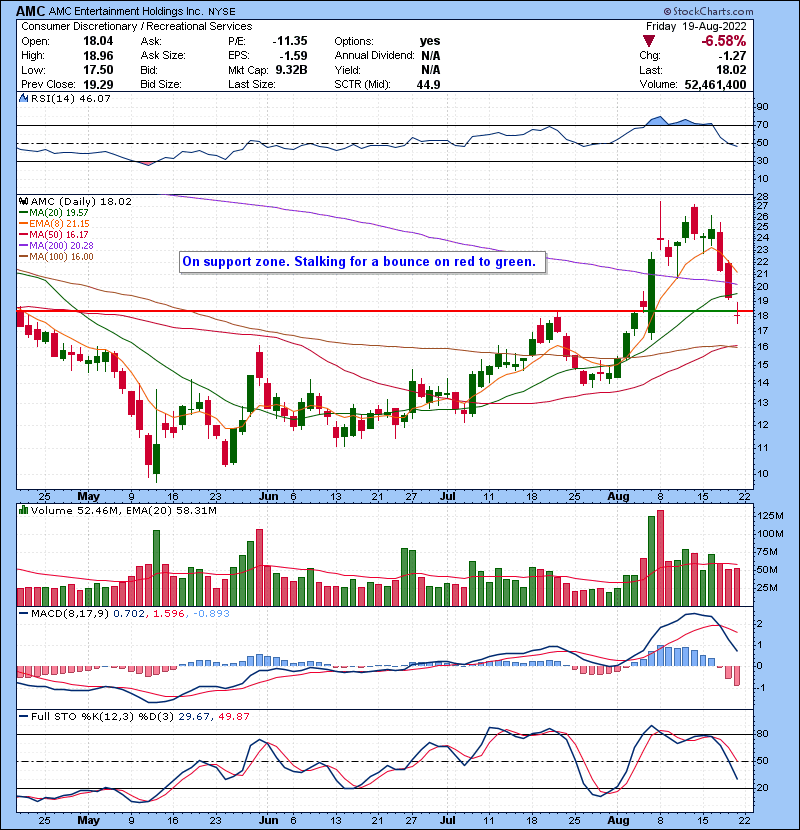Click the Mkt Cap value 9.32B
The height and width of the screenshot is (830, 800).
(x=291, y=70)
